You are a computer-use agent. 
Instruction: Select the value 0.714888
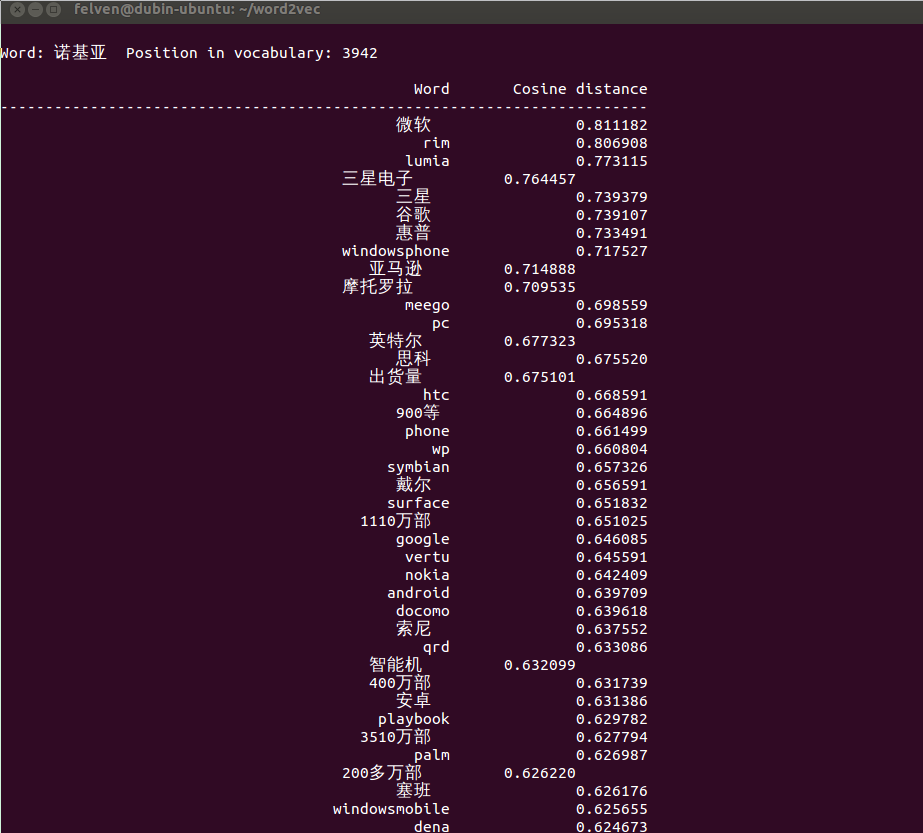540,269
